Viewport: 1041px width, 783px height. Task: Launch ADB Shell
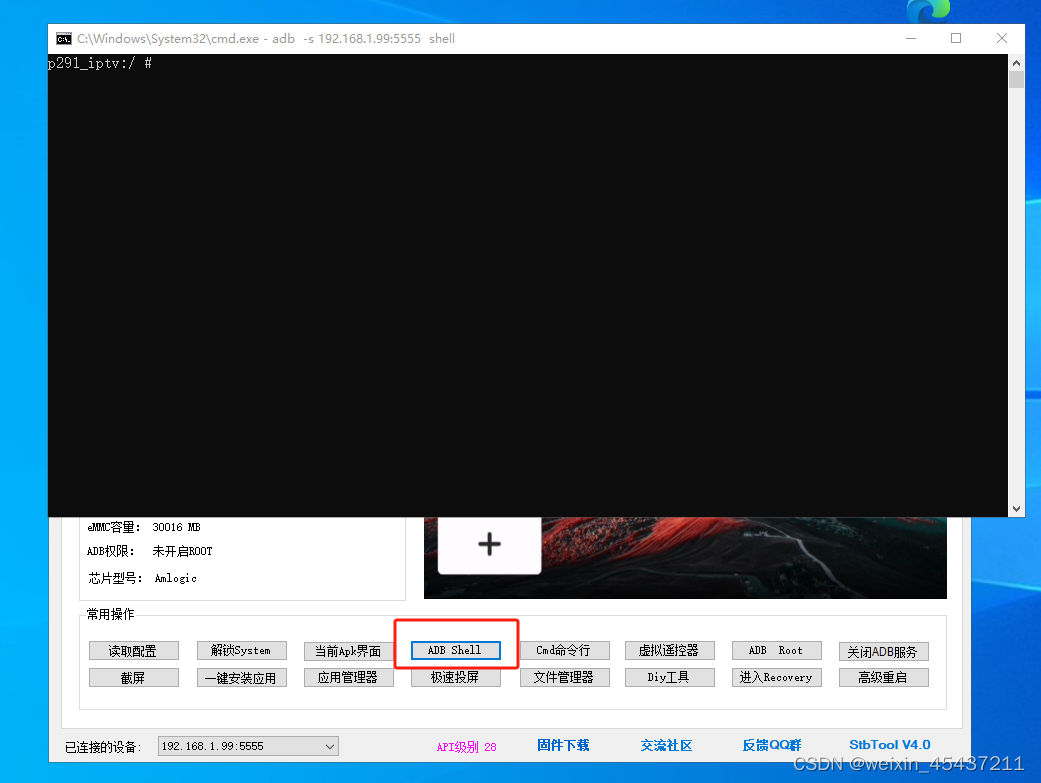coord(455,650)
